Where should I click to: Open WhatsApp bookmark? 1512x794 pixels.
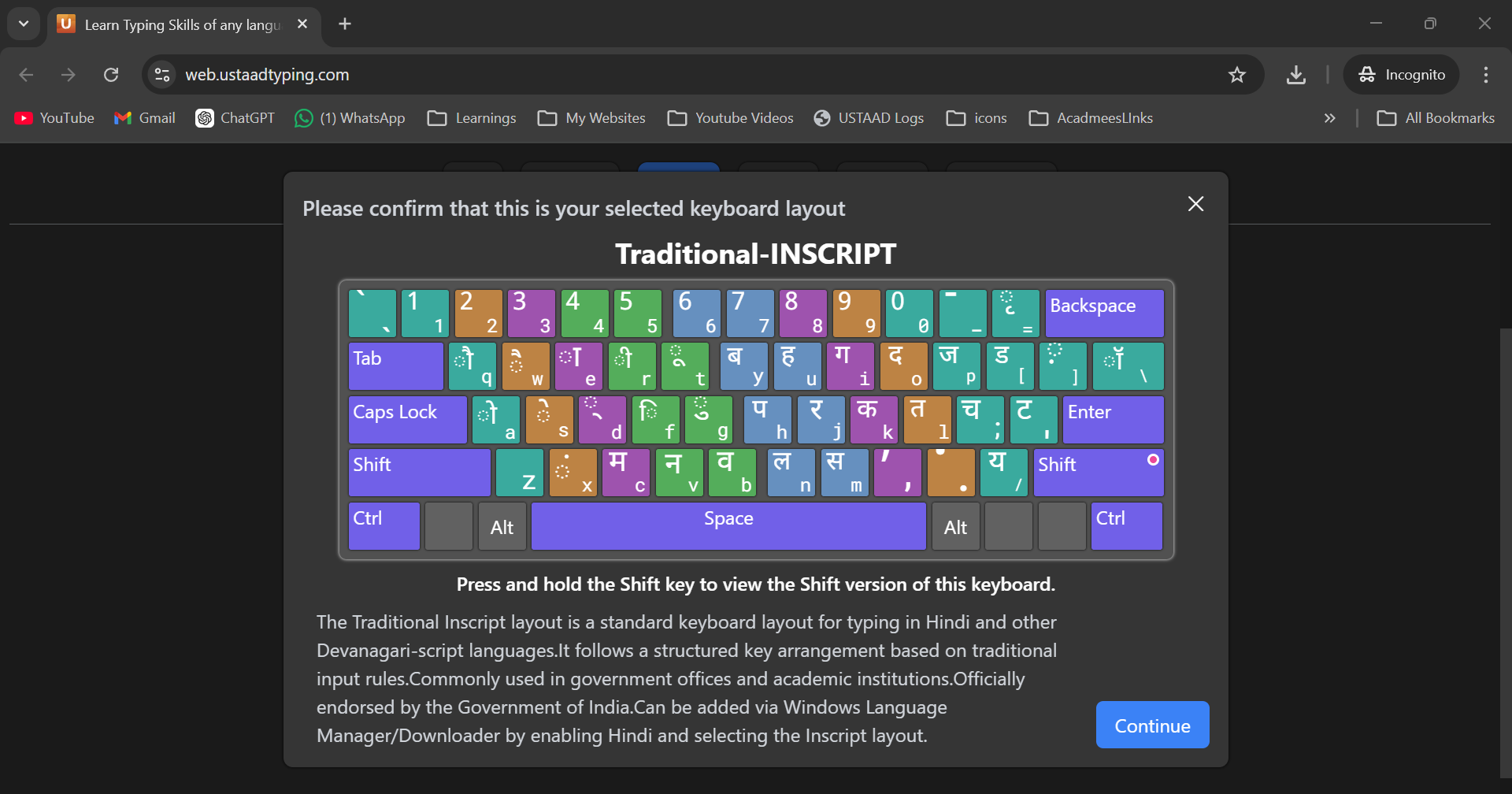tap(350, 118)
